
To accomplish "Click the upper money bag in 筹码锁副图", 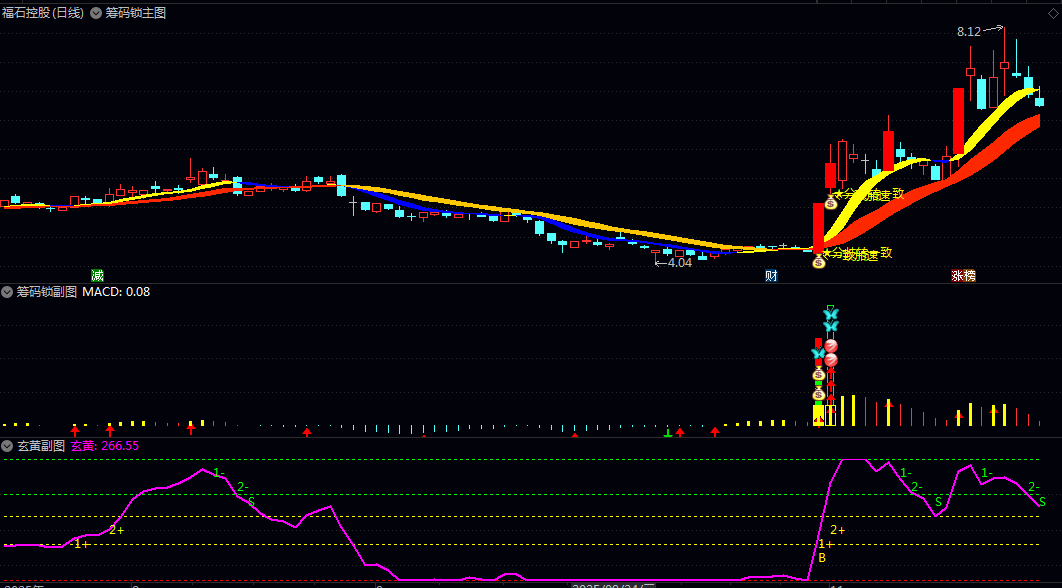I will coord(818,373).
